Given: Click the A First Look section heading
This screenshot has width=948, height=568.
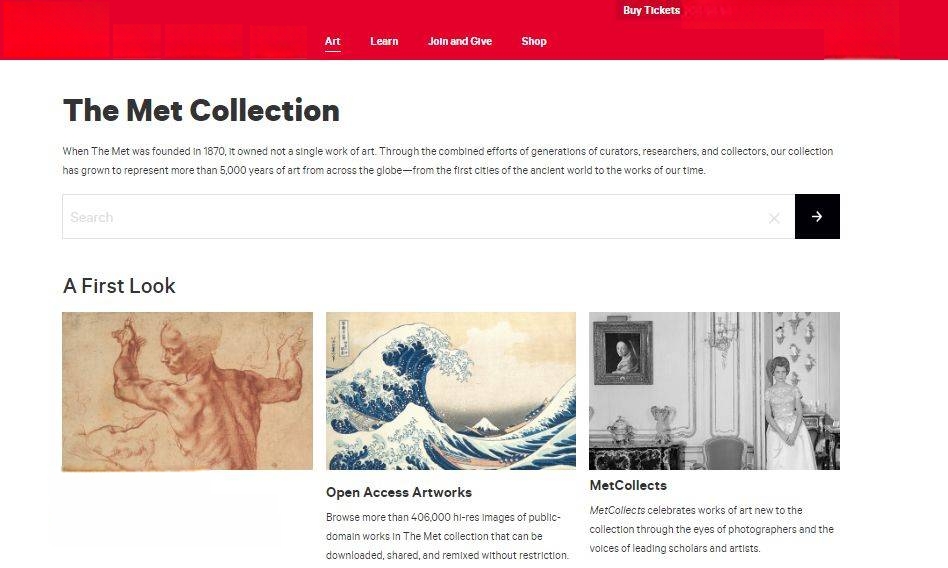Looking at the screenshot, I should [119, 286].
